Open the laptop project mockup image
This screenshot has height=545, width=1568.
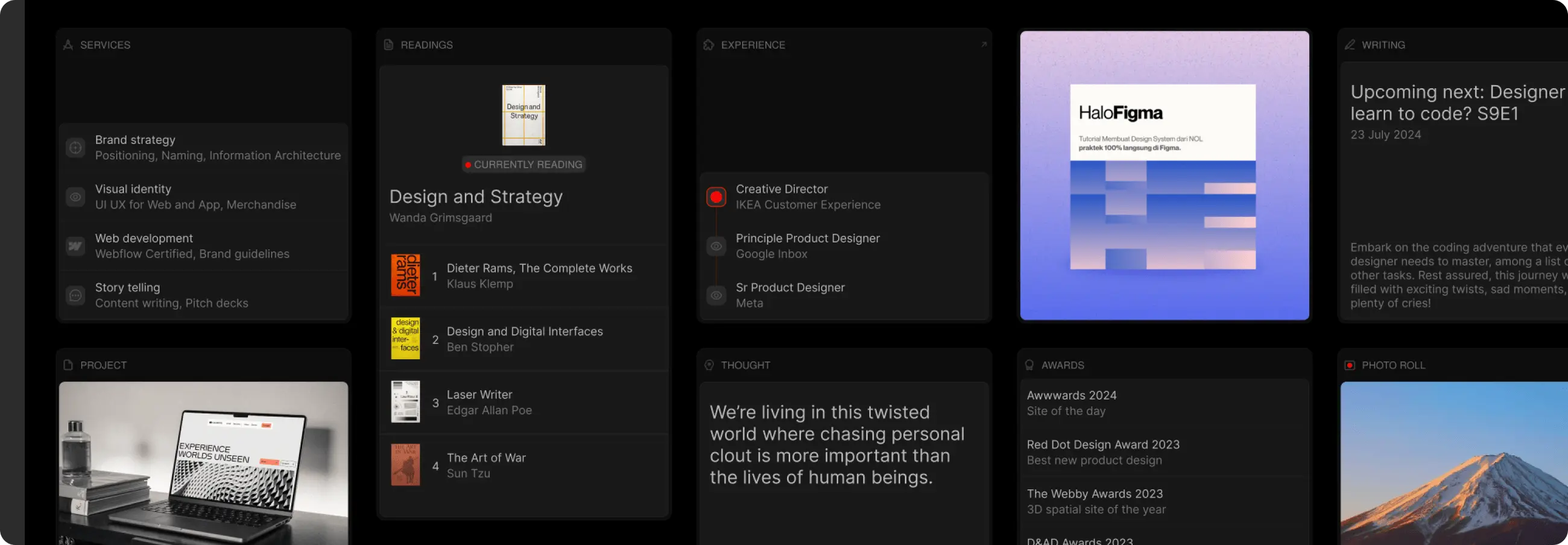pyautogui.click(x=203, y=463)
